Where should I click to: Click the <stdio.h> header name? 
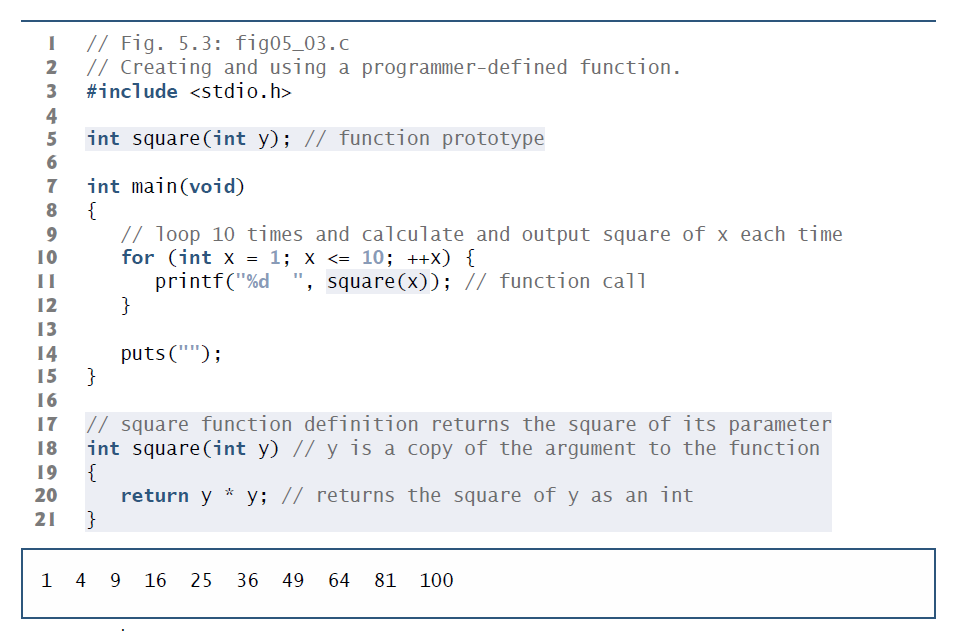(241, 91)
